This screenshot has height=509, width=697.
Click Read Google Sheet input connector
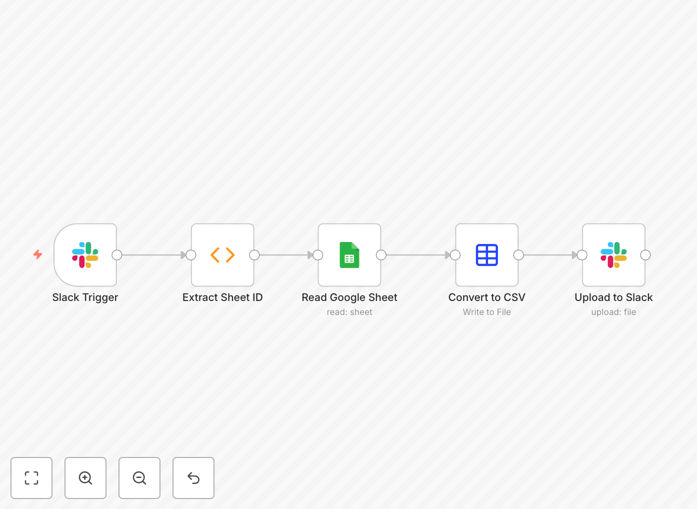click(318, 255)
